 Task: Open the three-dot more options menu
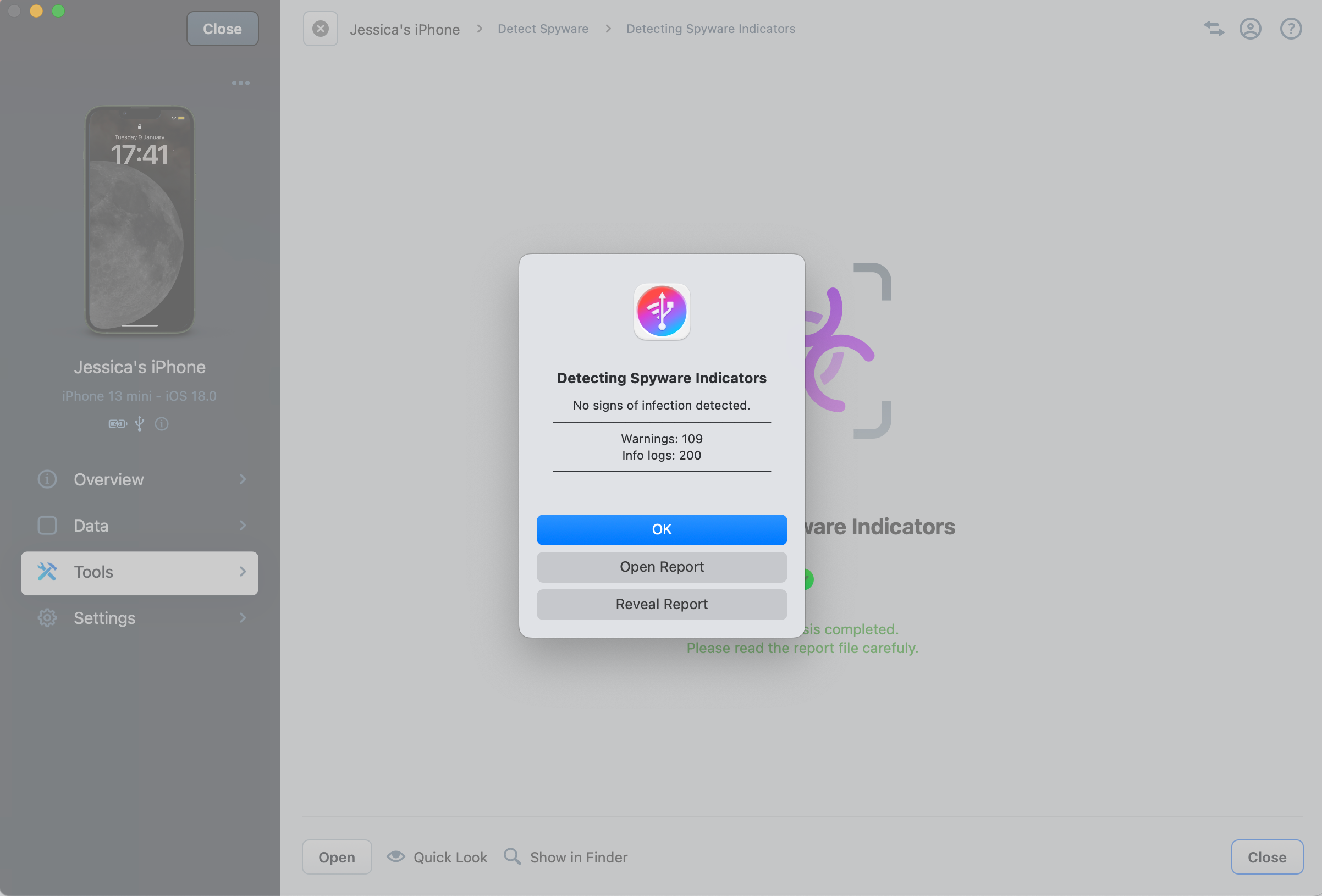pyautogui.click(x=241, y=83)
